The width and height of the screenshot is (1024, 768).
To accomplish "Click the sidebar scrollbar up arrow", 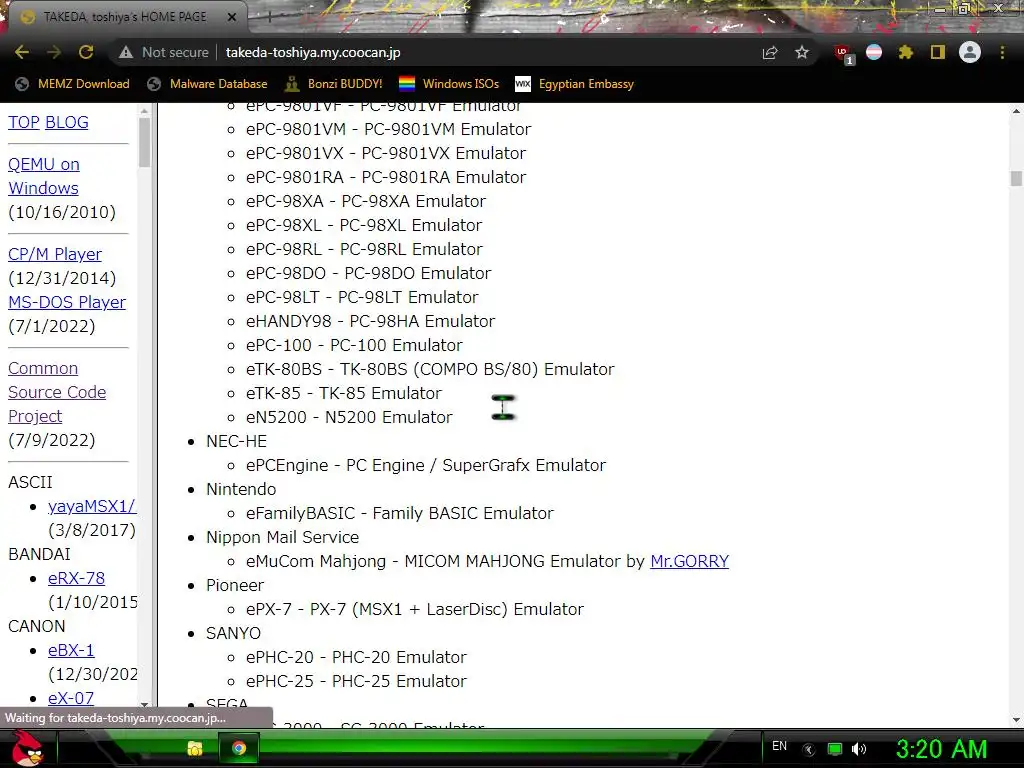I will pyautogui.click(x=144, y=110).
